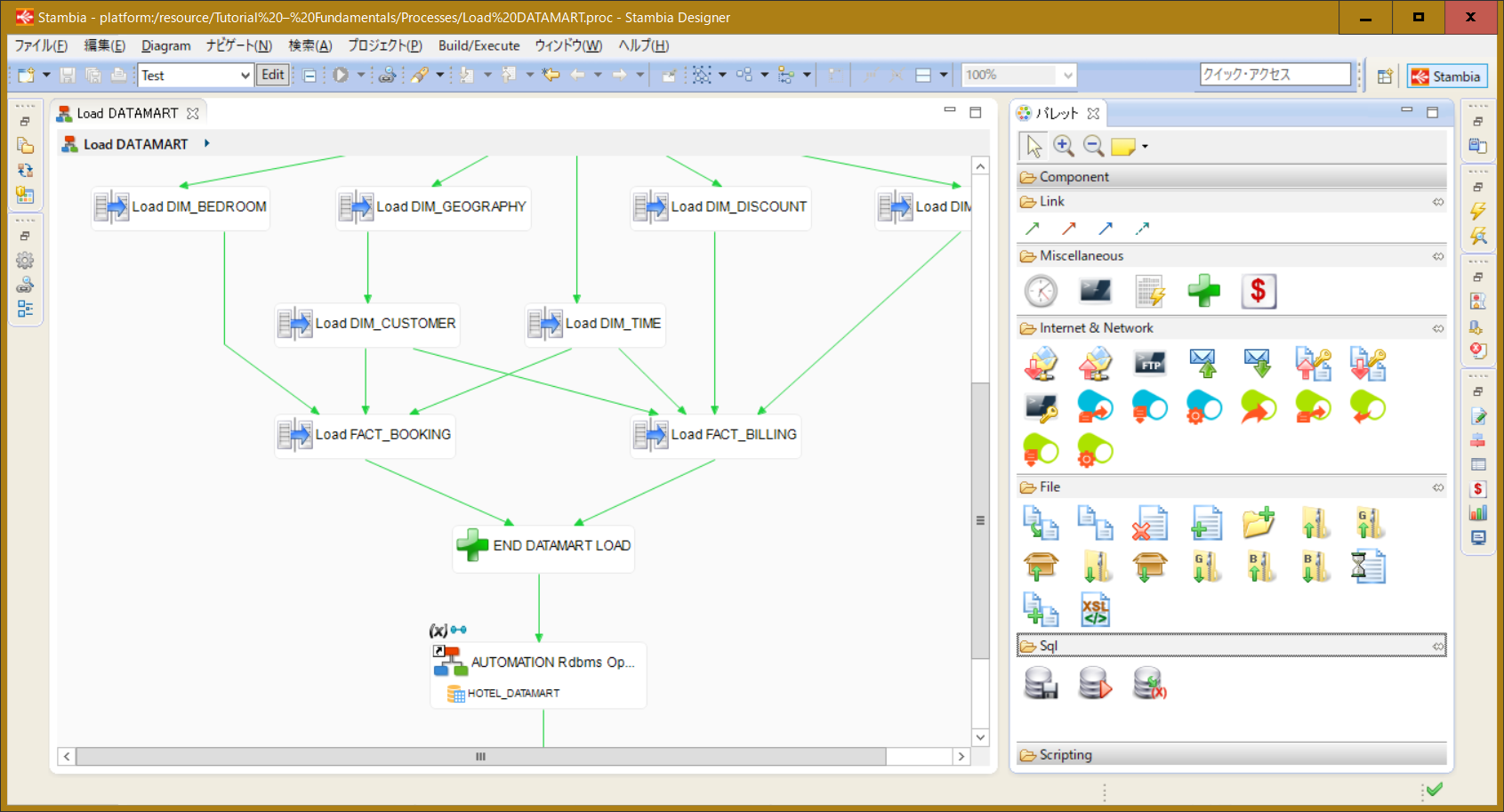Pin the Link palette drawer open
The width and height of the screenshot is (1504, 812).
pos(1437,202)
